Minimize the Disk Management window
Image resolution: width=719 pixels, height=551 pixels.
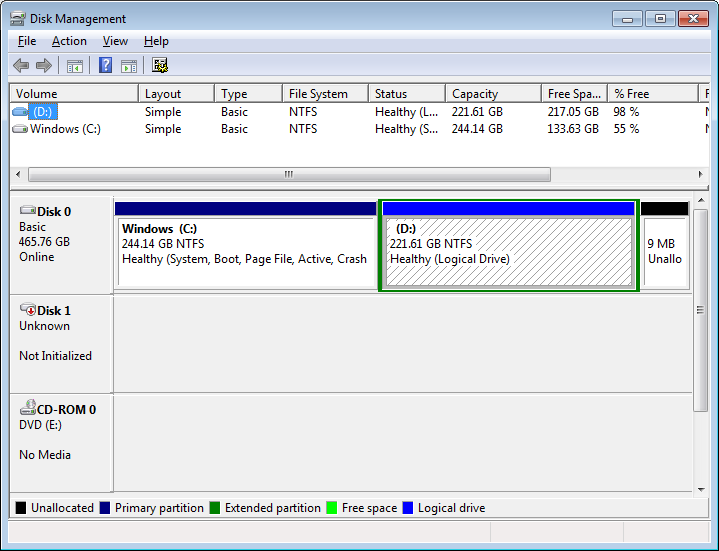[x=627, y=19]
